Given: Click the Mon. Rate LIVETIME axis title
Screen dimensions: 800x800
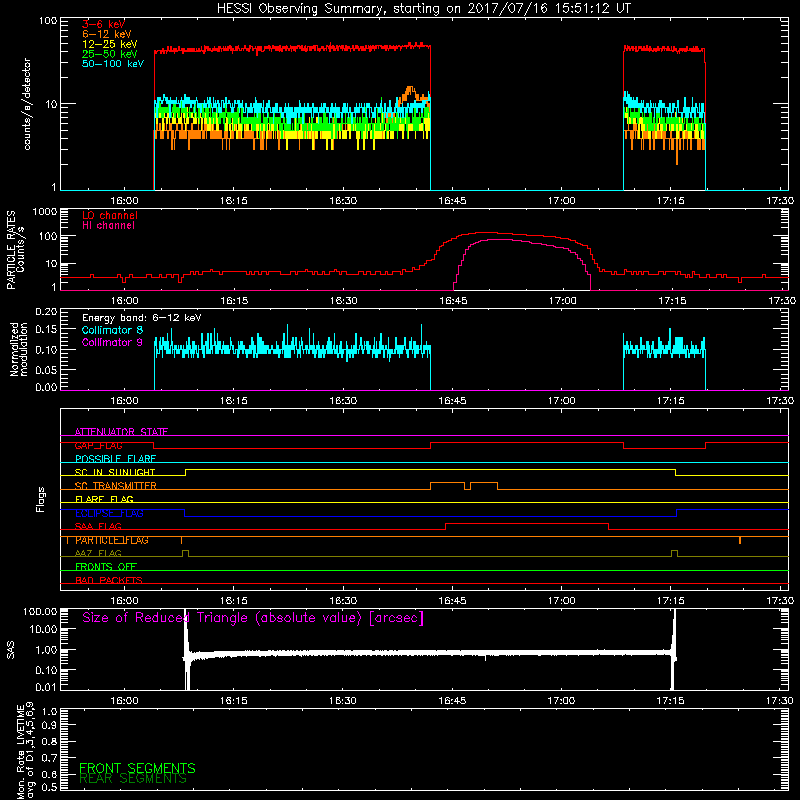Looking at the screenshot, I should tap(25, 750).
